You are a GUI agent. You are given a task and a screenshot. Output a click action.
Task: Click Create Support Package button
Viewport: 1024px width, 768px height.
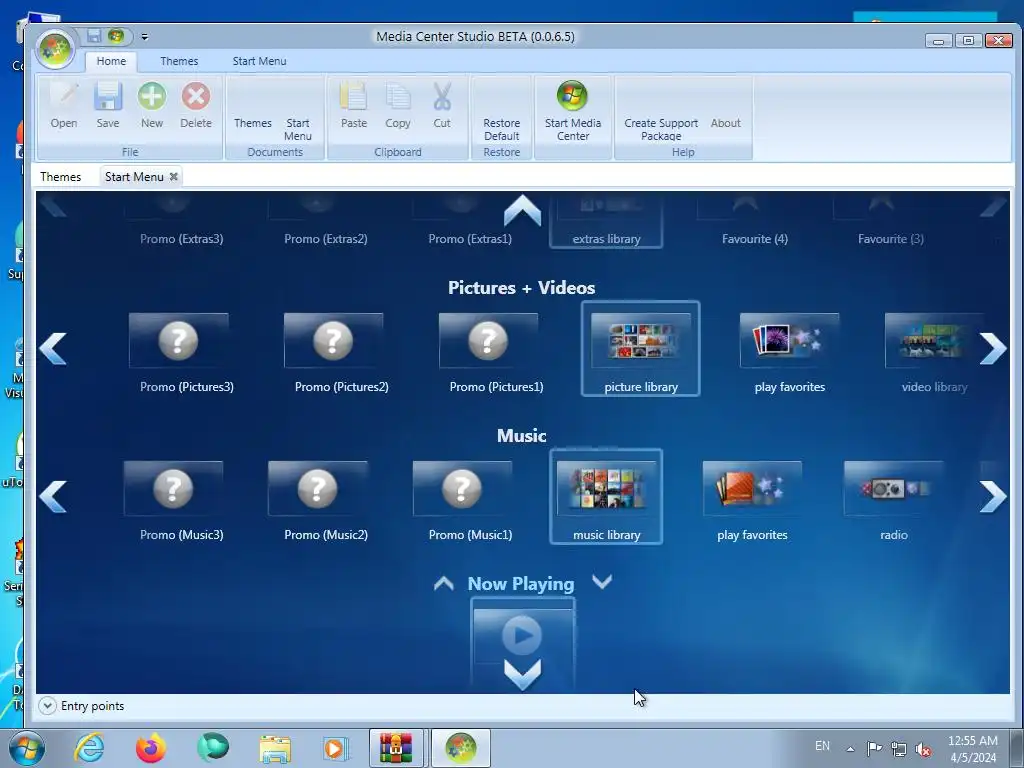661,129
